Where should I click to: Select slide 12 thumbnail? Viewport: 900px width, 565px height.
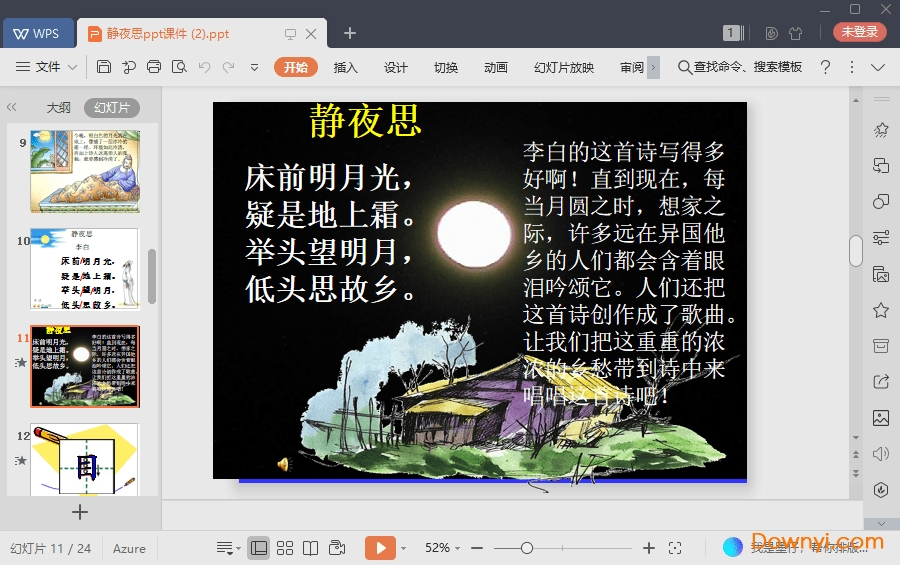click(x=85, y=459)
